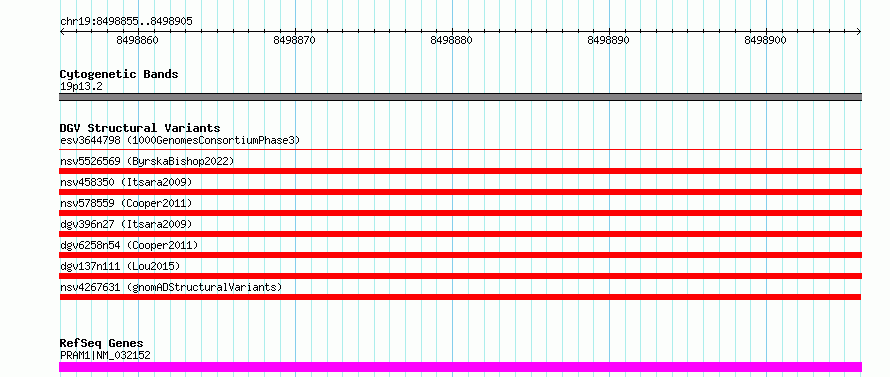The height and width of the screenshot is (377, 890).
Task: Click the red bar under dgv6258n54
Action: [x=460, y=255]
